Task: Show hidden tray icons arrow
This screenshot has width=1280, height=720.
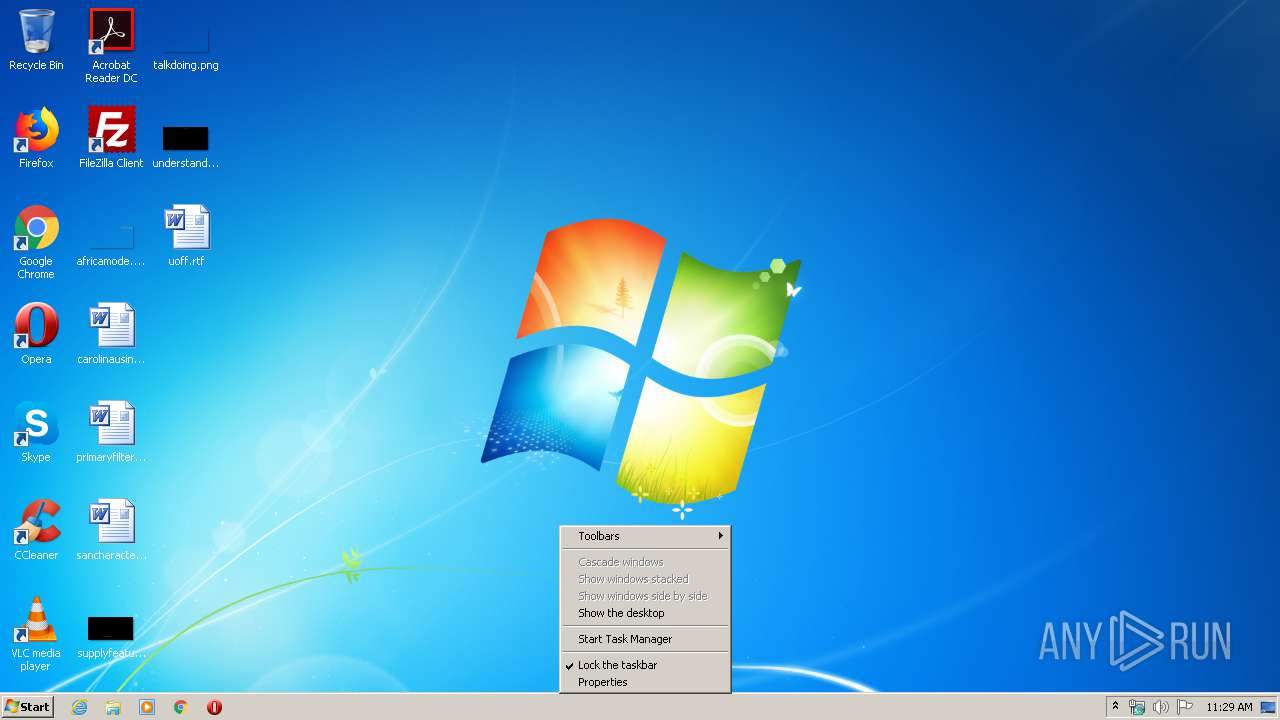Action: (x=1115, y=707)
